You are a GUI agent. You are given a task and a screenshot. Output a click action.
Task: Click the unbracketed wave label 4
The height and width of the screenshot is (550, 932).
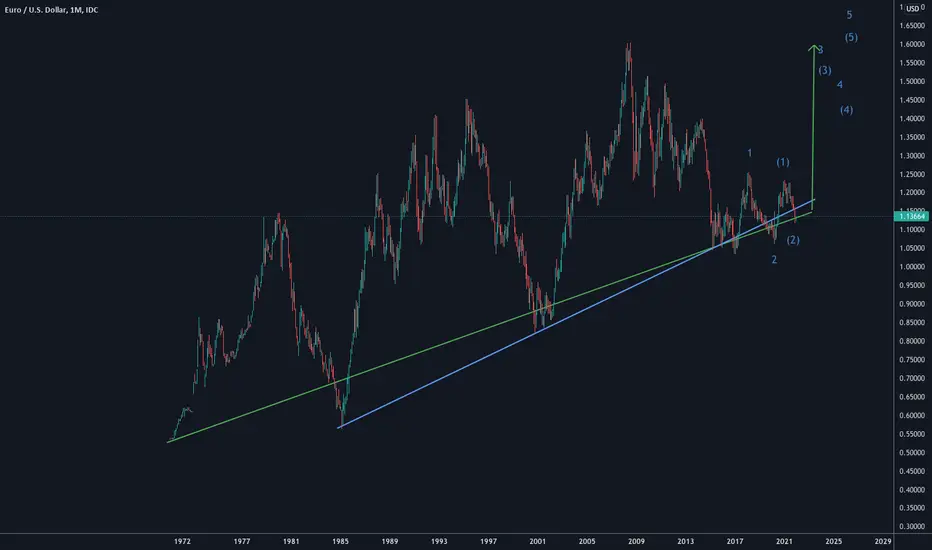(840, 85)
